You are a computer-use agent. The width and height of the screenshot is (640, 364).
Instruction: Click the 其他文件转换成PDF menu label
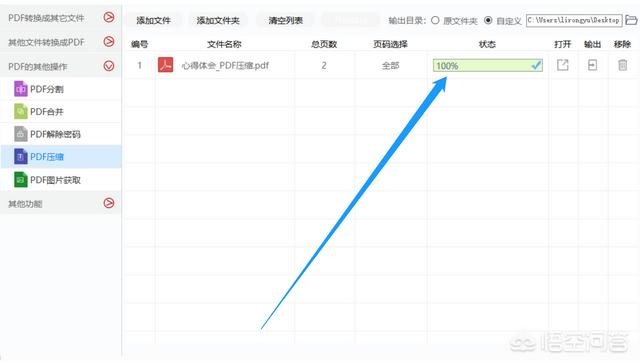(46, 42)
